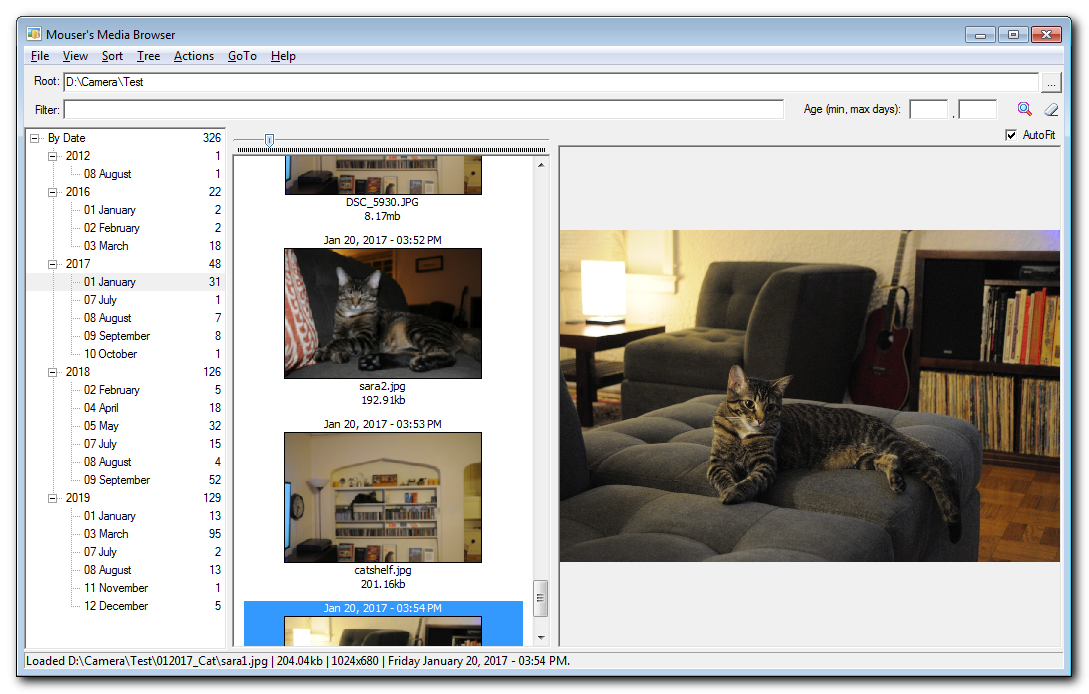Click the sara2.jpg file name caption
1089x694 pixels.
tap(383, 386)
